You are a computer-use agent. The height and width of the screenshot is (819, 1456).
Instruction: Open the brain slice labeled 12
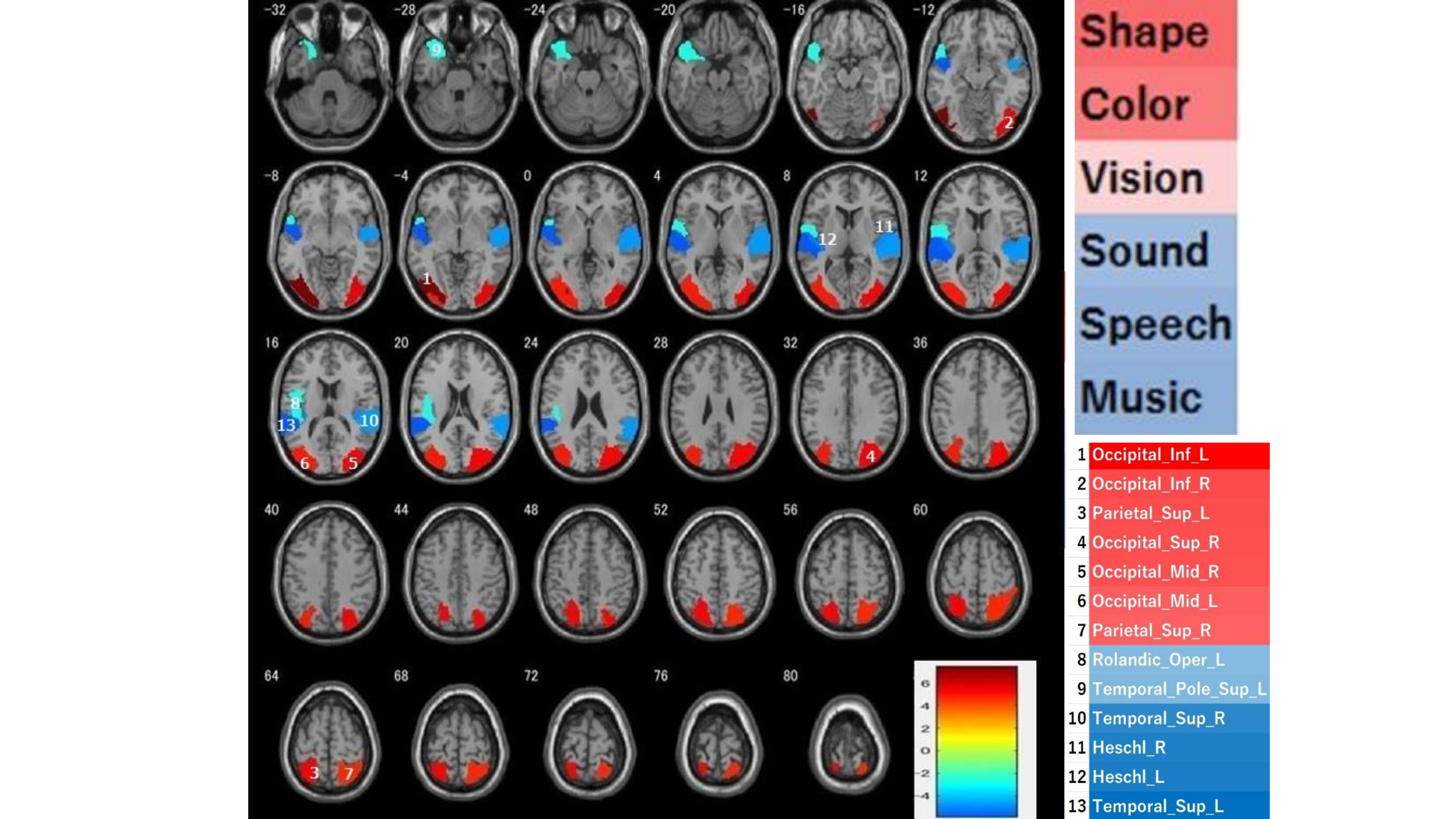point(978,240)
